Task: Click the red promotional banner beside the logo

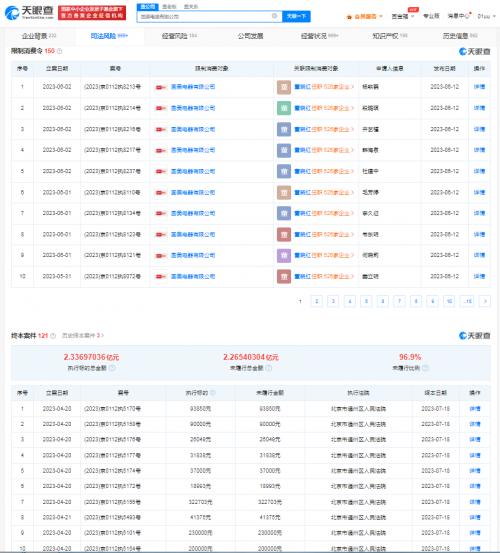Action: 92,13
